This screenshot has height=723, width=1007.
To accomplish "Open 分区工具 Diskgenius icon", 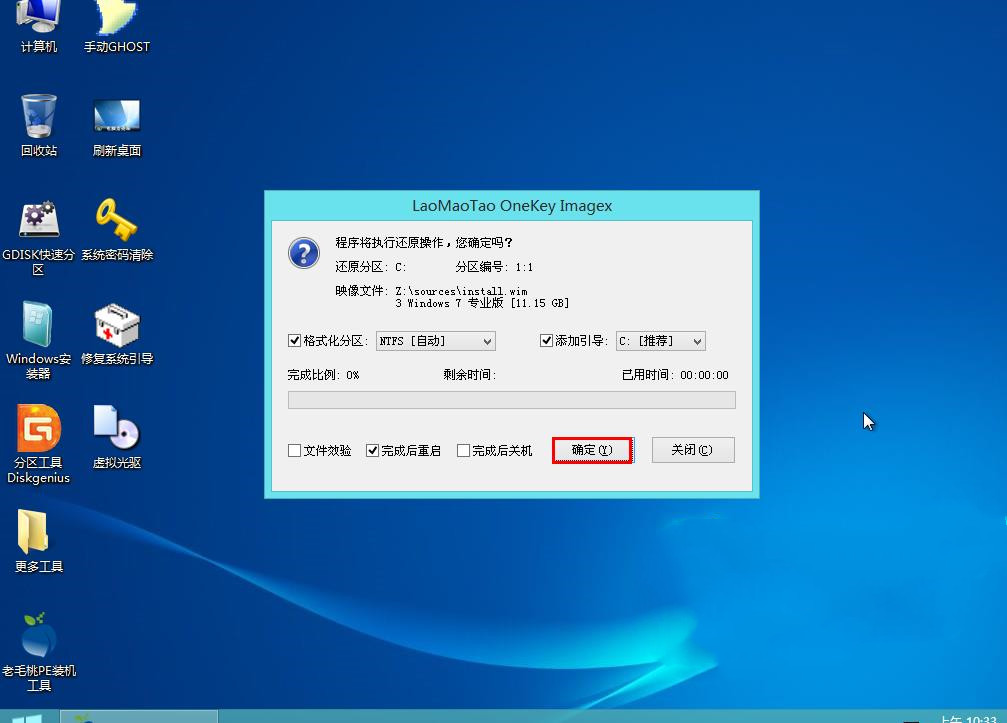I will (x=39, y=444).
